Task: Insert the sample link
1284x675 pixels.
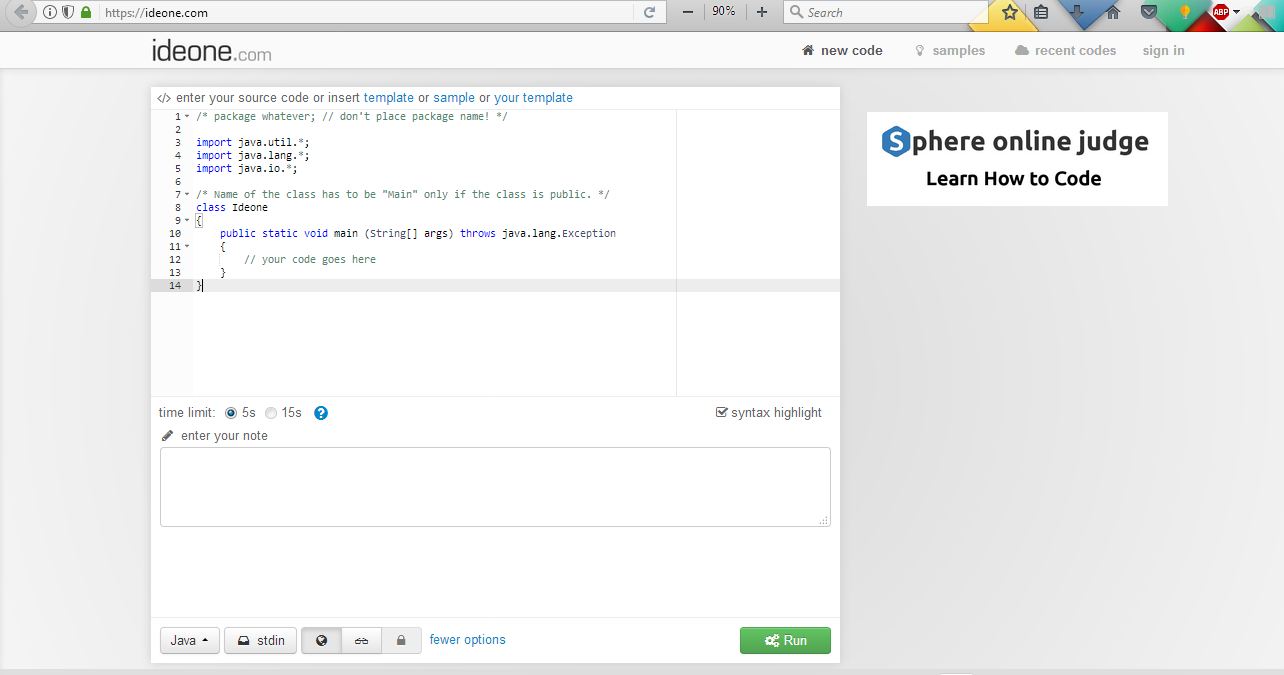Action: pos(454,98)
